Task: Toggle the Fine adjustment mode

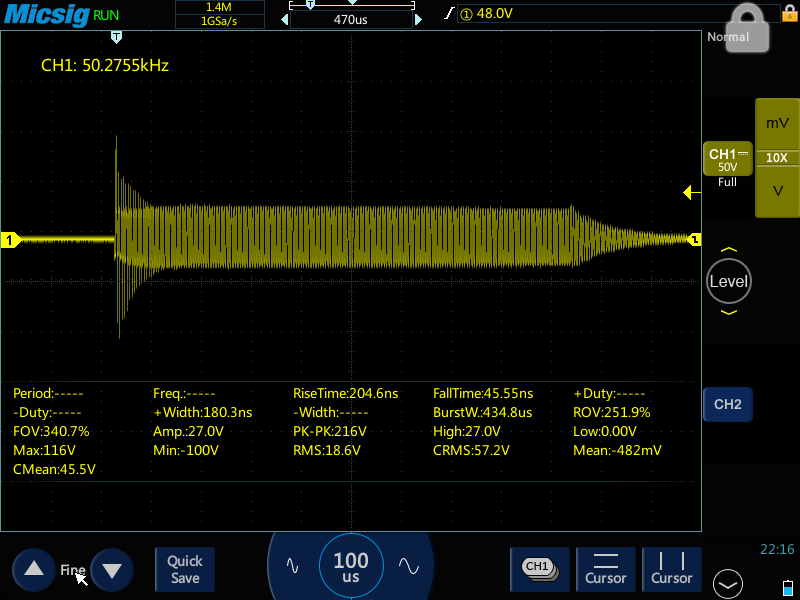Action: pyautogui.click(x=73, y=569)
